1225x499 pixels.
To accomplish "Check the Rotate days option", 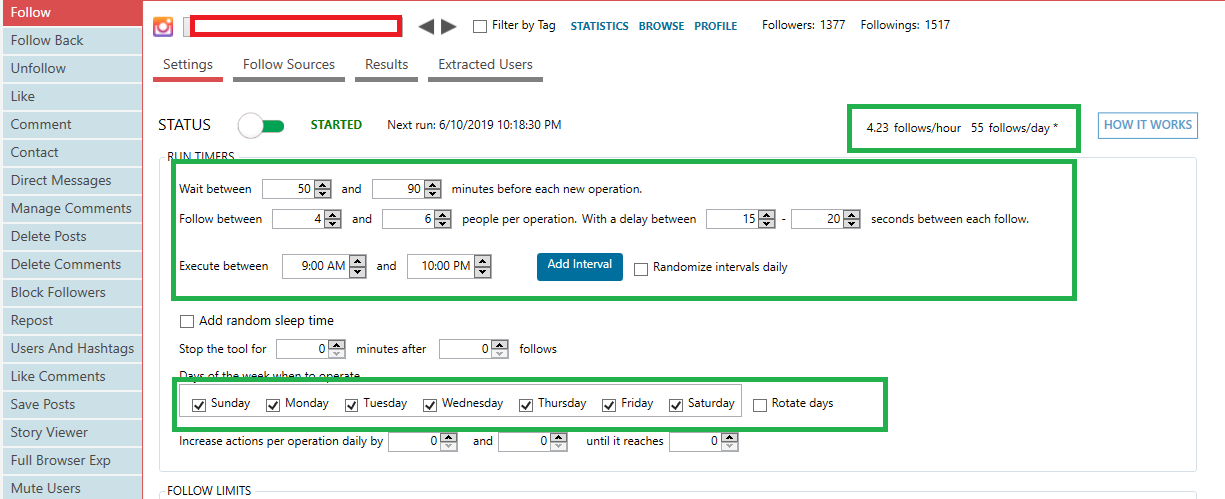I will point(760,404).
